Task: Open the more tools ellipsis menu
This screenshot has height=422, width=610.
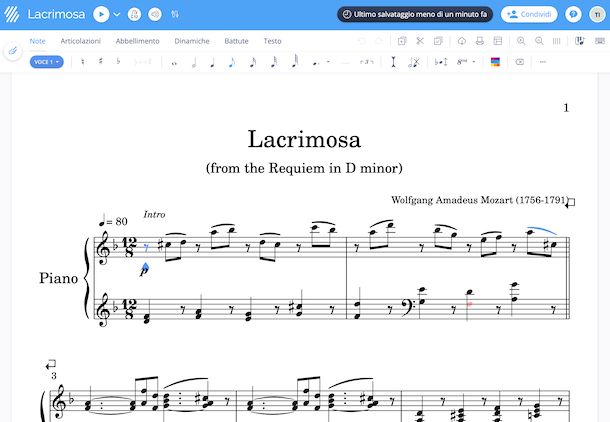Action: coord(543,62)
